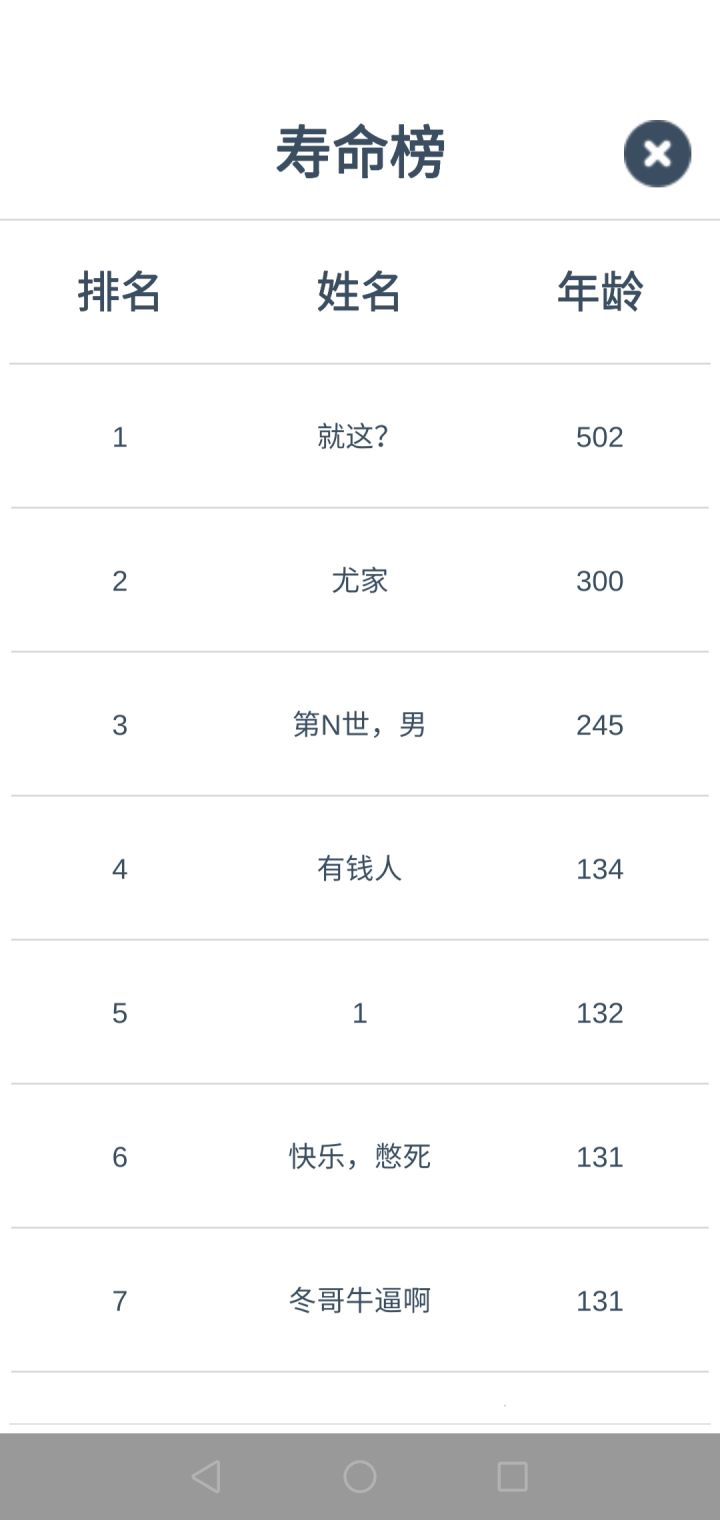Click the rank 5 row name 1
Screen dimensions: 720x1520
click(360, 1013)
